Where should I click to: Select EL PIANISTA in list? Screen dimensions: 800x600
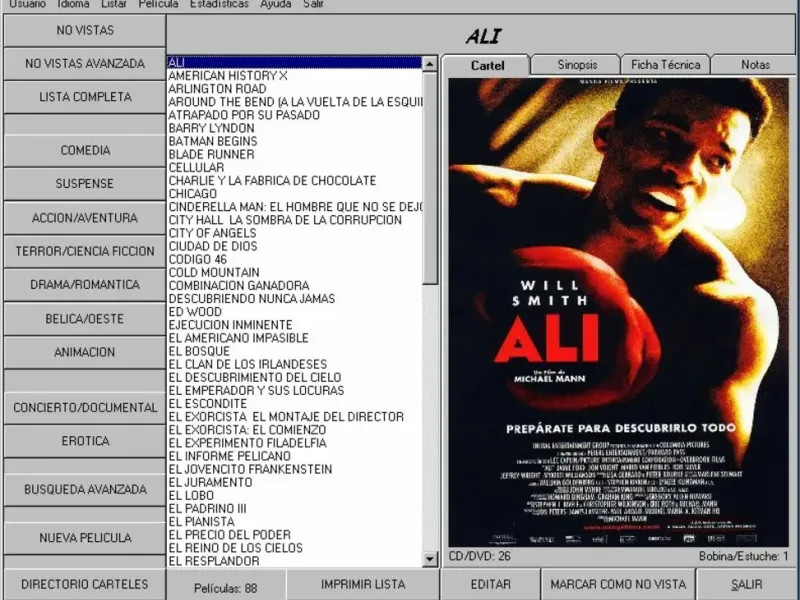coord(294,522)
